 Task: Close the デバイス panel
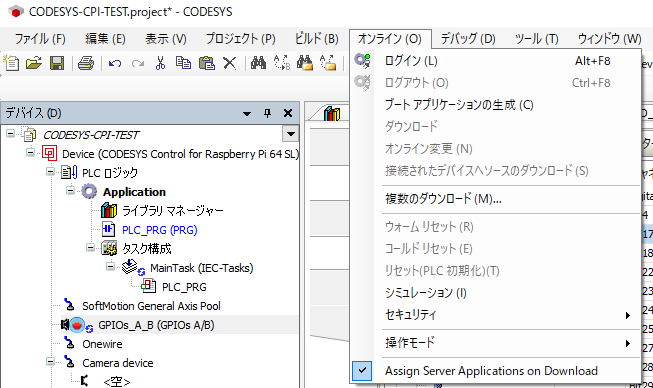(x=288, y=113)
